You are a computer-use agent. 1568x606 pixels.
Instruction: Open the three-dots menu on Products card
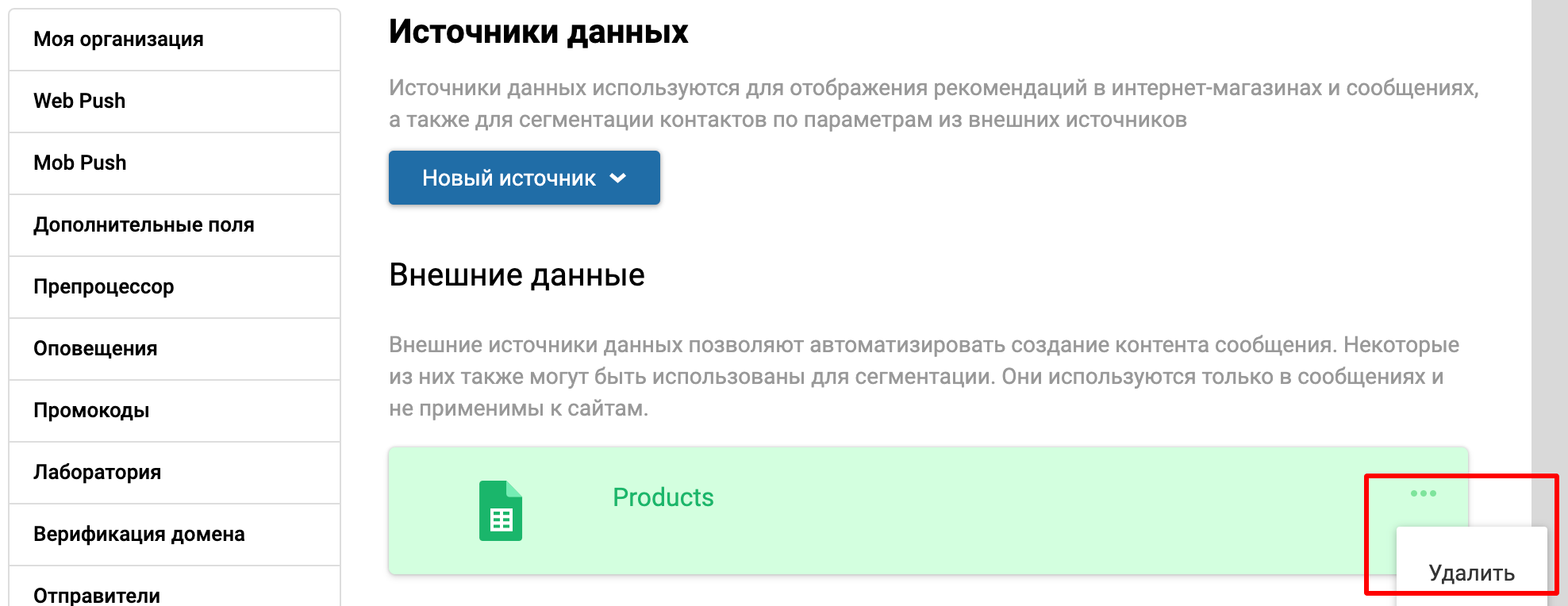1423,493
